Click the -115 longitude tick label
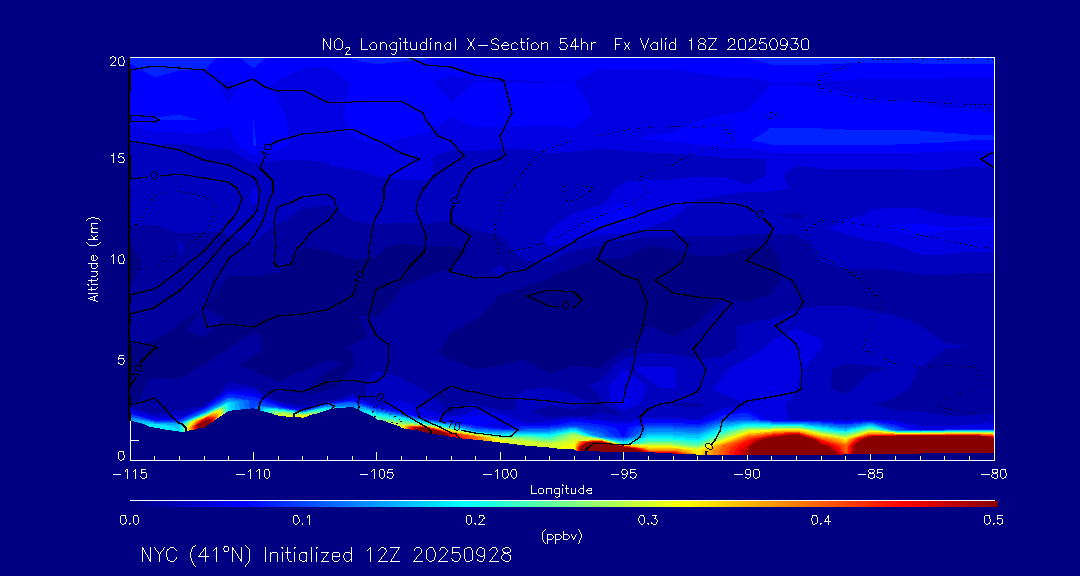This screenshot has width=1080, height=576. (130, 473)
